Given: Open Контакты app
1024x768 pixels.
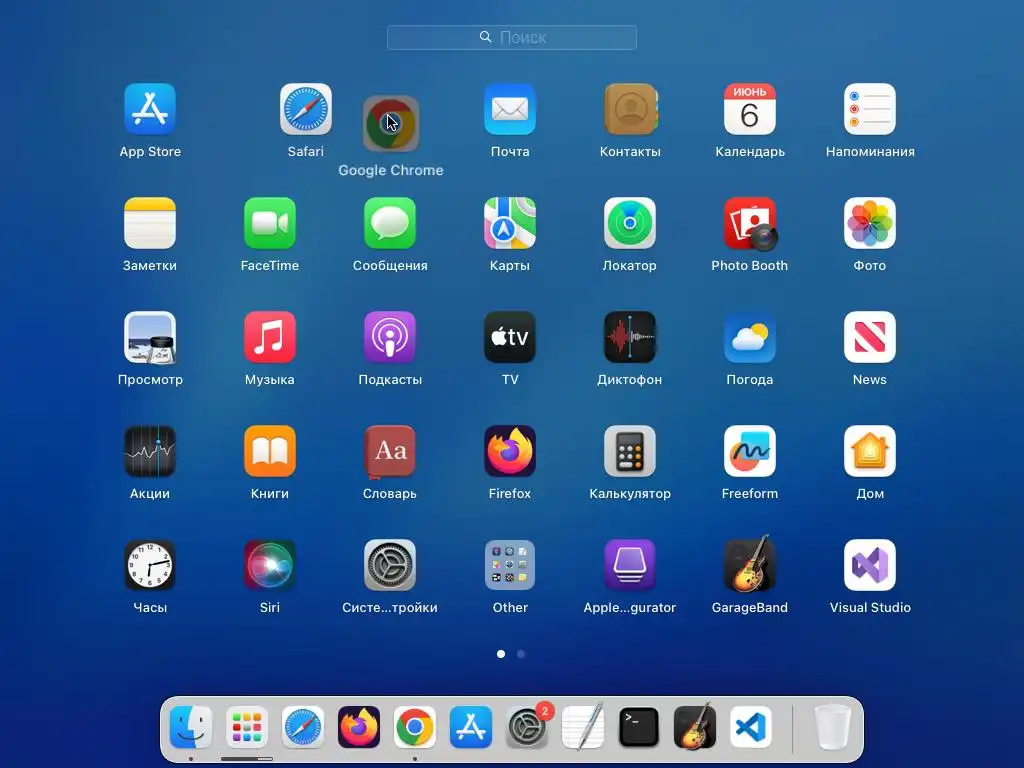Looking at the screenshot, I should [x=630, y=109].
